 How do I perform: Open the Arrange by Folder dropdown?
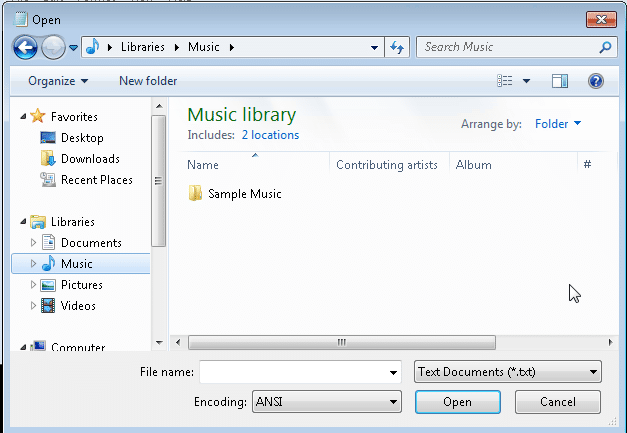(x=558, y=124)
